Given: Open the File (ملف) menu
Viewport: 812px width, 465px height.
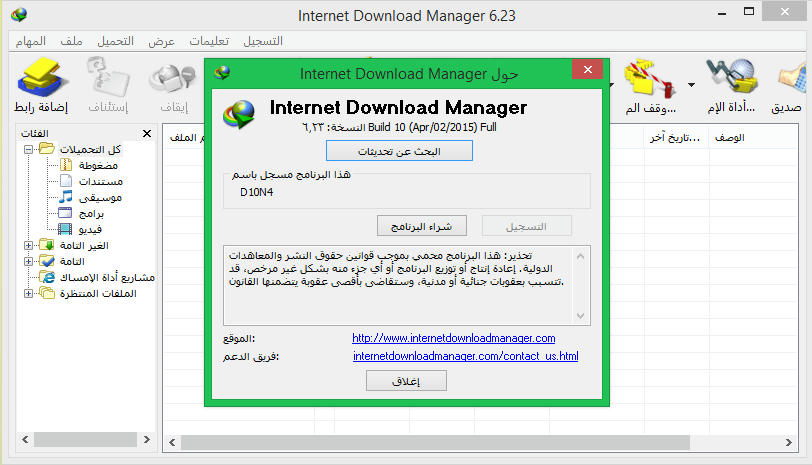Looking at the screenshot, I should (71, 41).
